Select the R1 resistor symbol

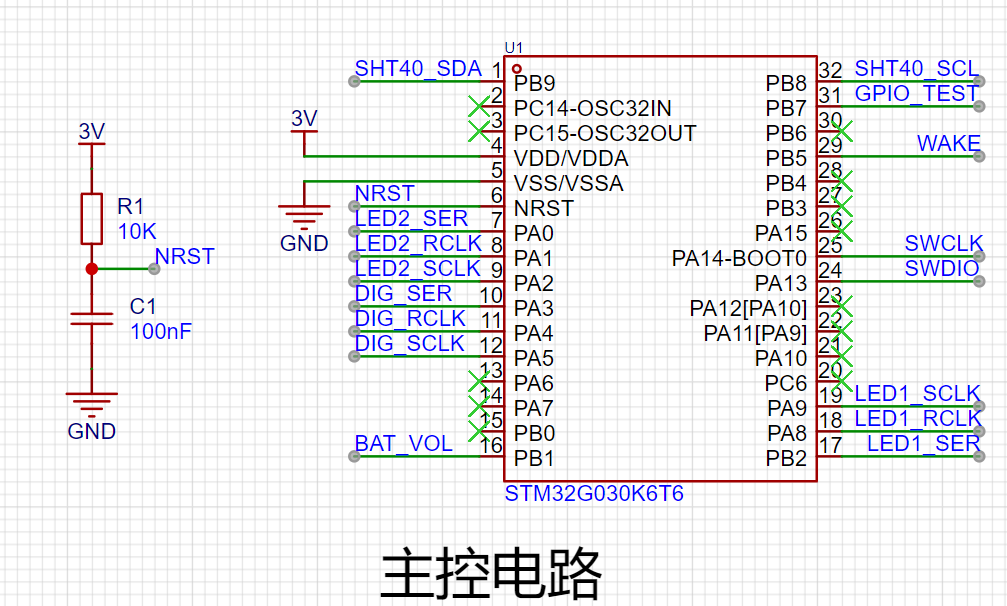pos(92,219)
